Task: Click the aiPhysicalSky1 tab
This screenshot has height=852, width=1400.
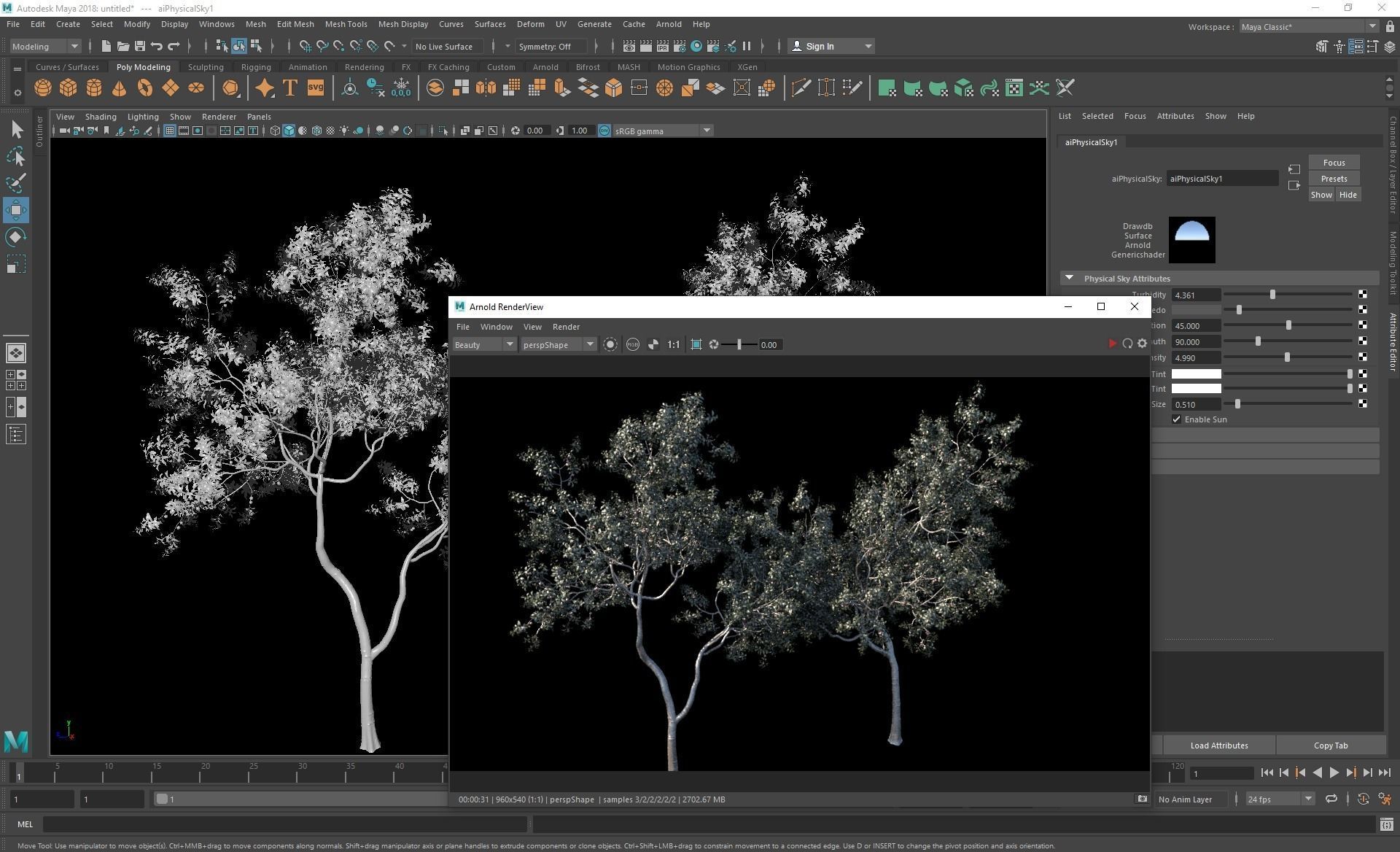Action: point(1091,142)
